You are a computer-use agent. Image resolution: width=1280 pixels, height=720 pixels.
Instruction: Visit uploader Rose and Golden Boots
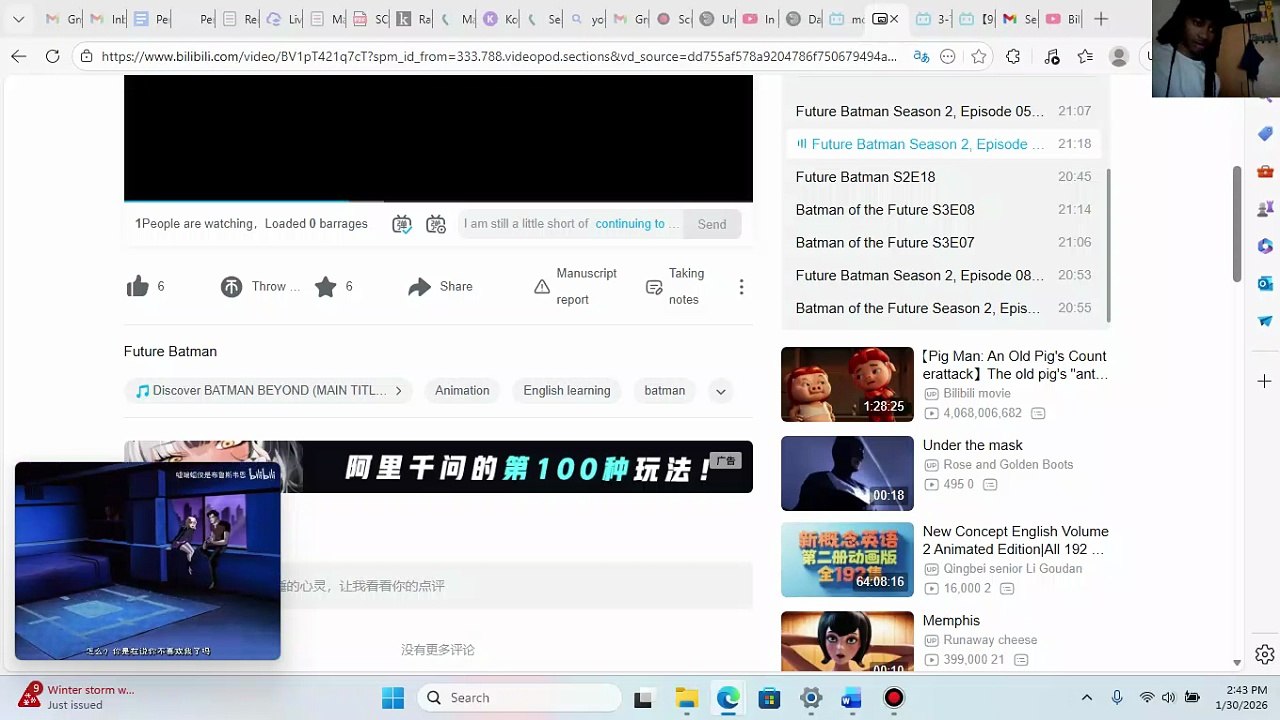point(1008,465)
